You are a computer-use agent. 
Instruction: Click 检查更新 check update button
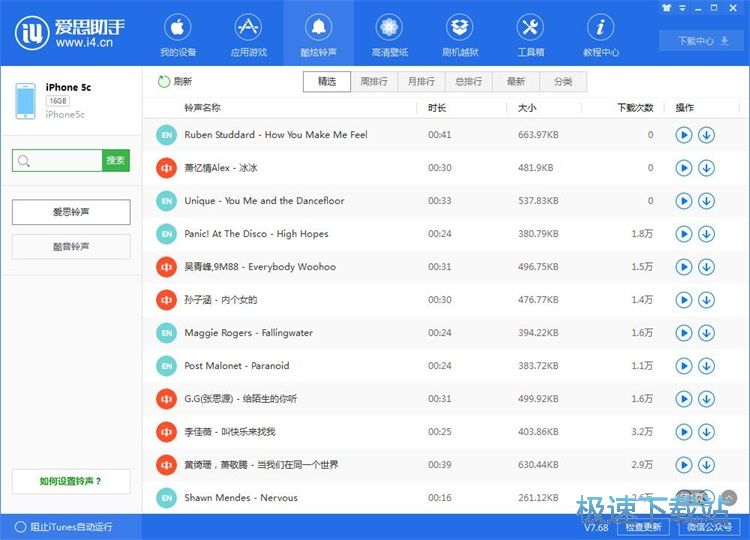644,527
